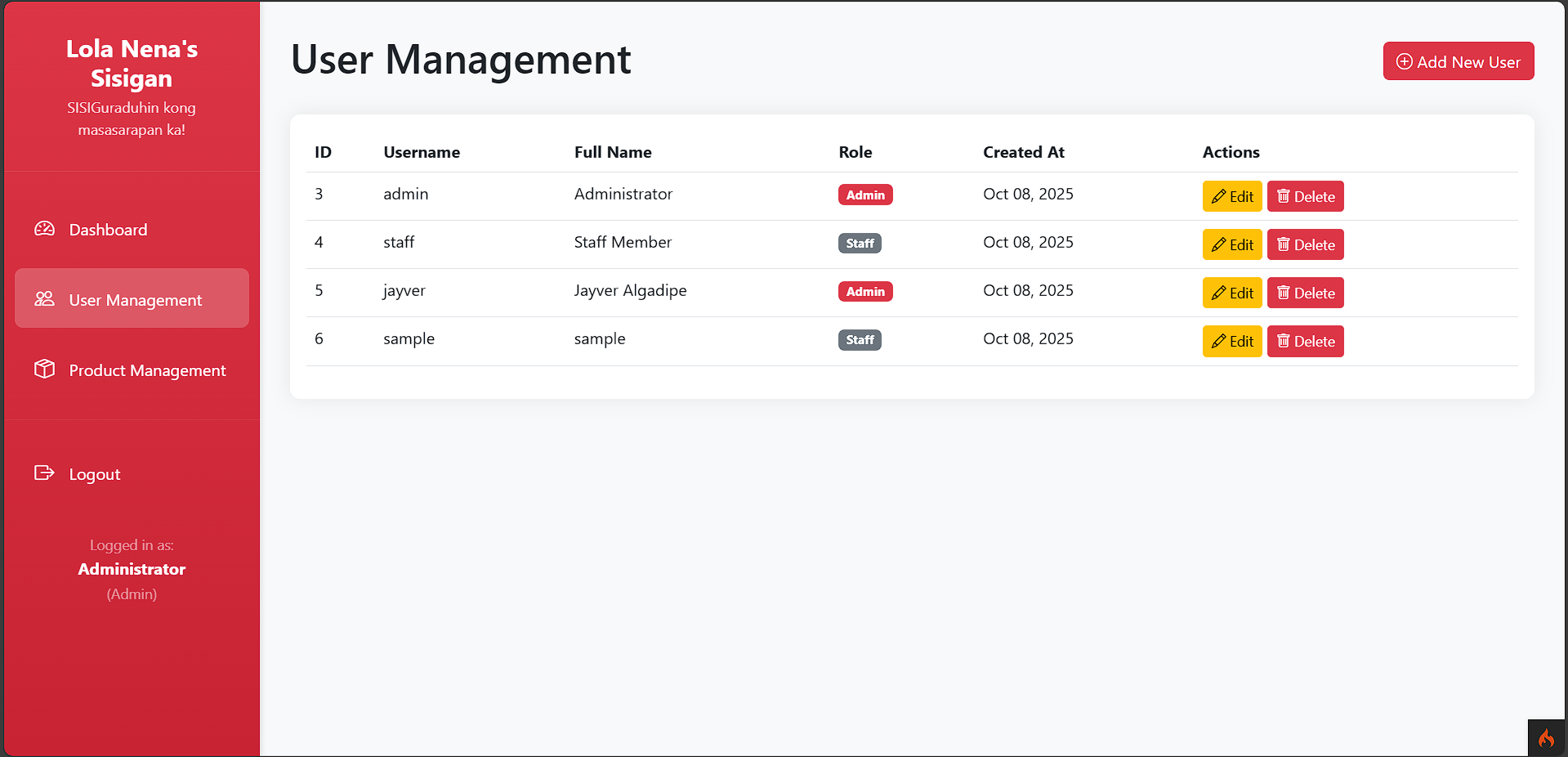Click the Logout door icon
The height and width of the screenshot is (757, 1568).
pos(43,473)
